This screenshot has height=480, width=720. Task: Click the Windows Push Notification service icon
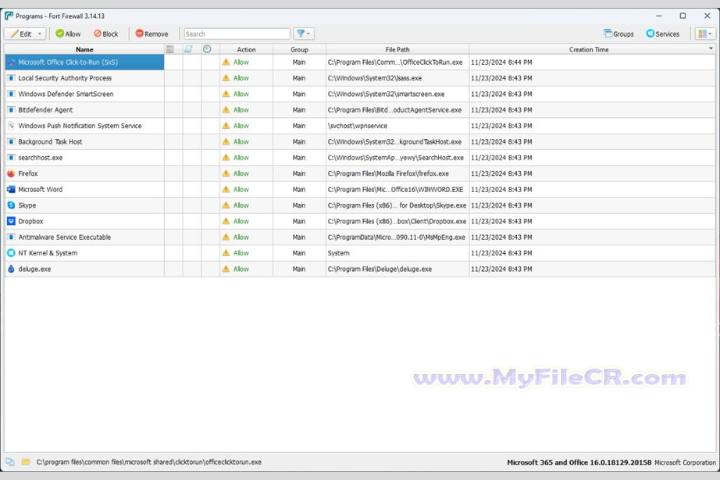click(x=11, y=125)
